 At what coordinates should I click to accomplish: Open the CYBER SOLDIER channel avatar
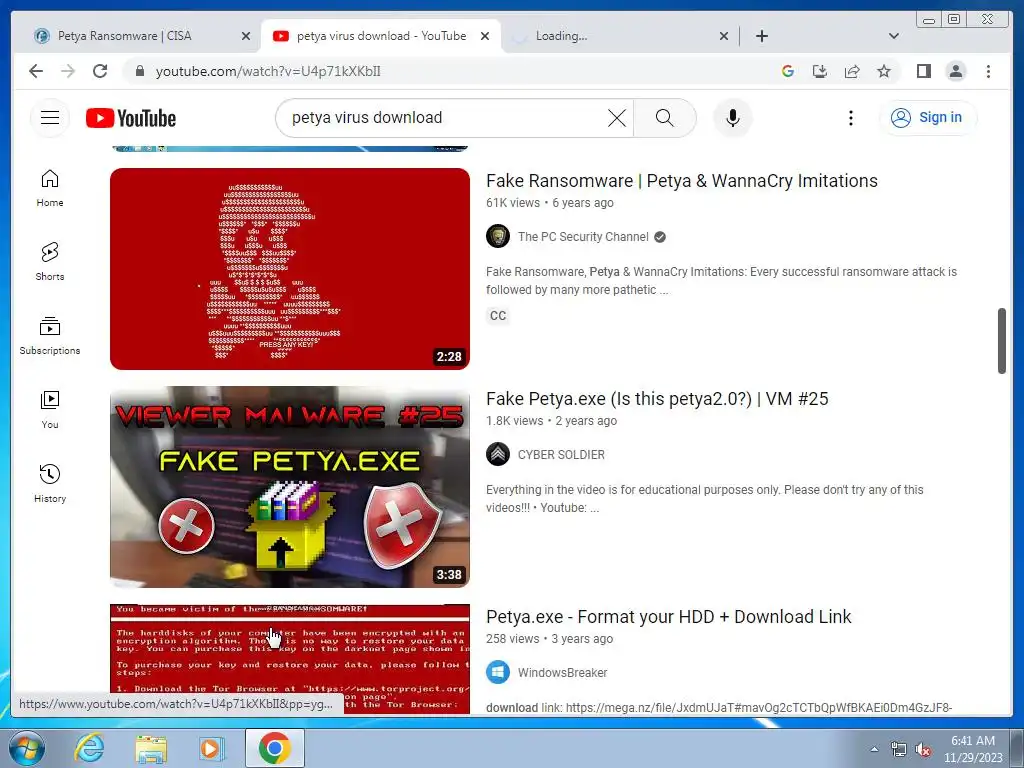[498, 455]
